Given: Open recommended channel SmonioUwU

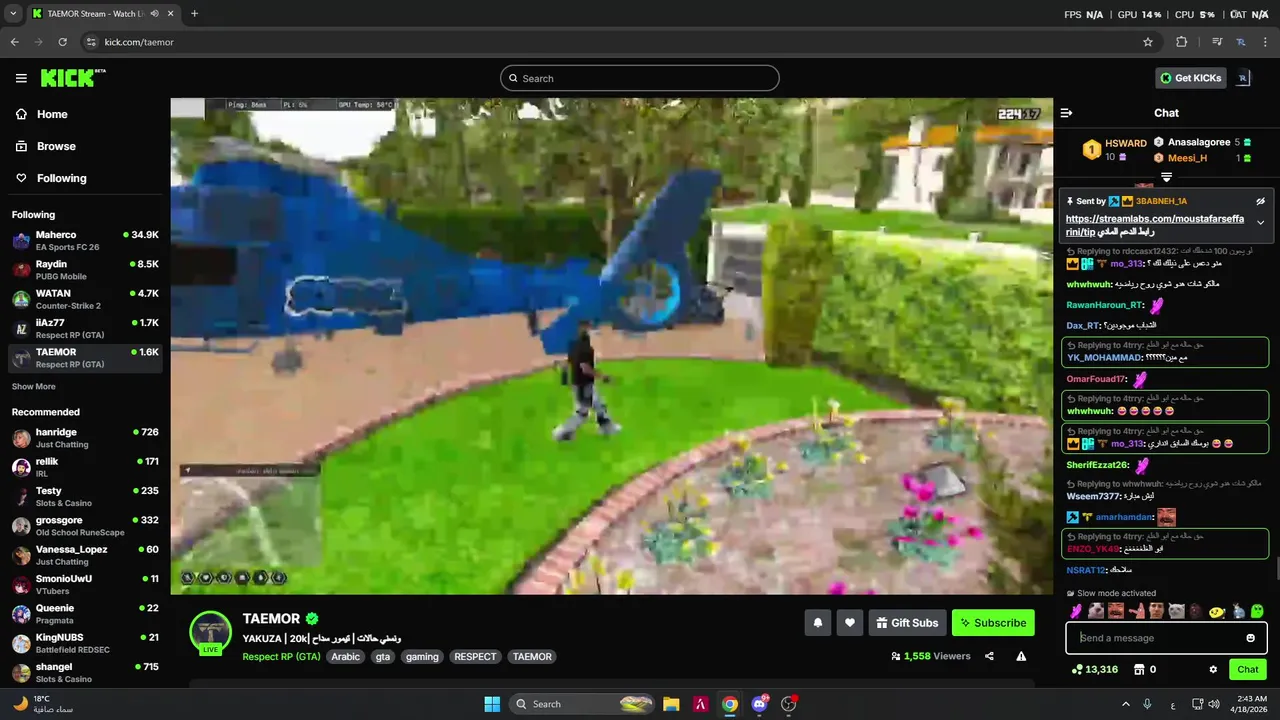Looking at the screenshot, I should [85, 584].
